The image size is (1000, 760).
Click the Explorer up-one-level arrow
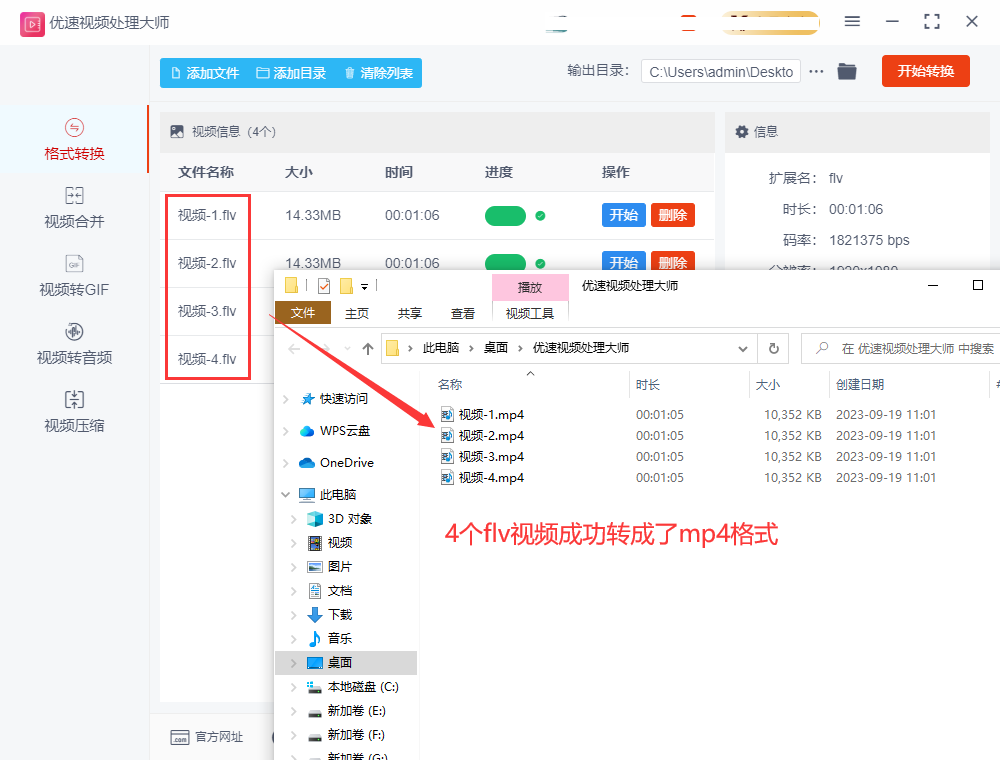coord(367,348)
